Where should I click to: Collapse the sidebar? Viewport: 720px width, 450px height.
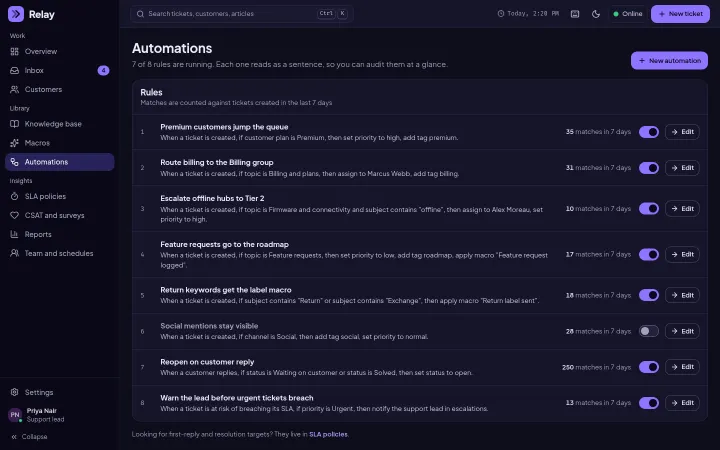click(x=29, y=437)
